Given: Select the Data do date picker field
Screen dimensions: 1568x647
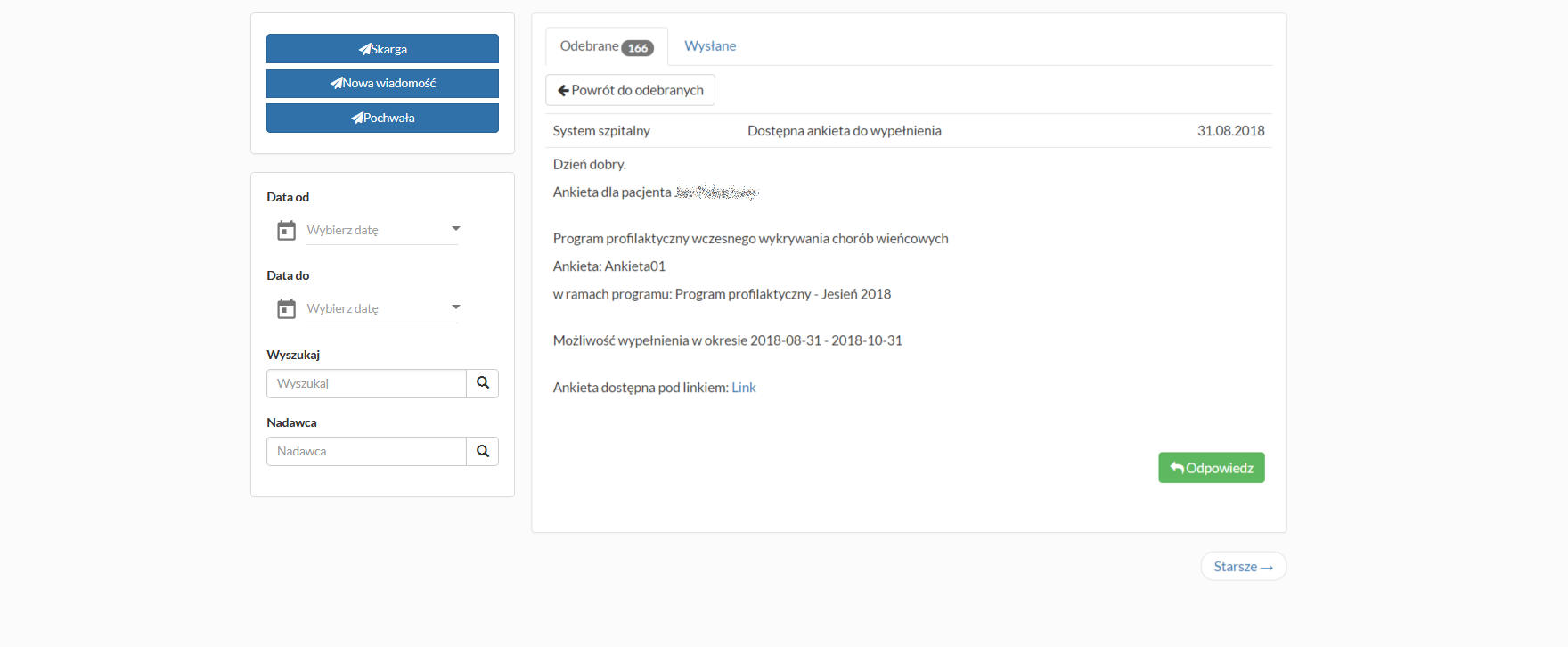Looking at the screenshot, I should tap(374, 309).
